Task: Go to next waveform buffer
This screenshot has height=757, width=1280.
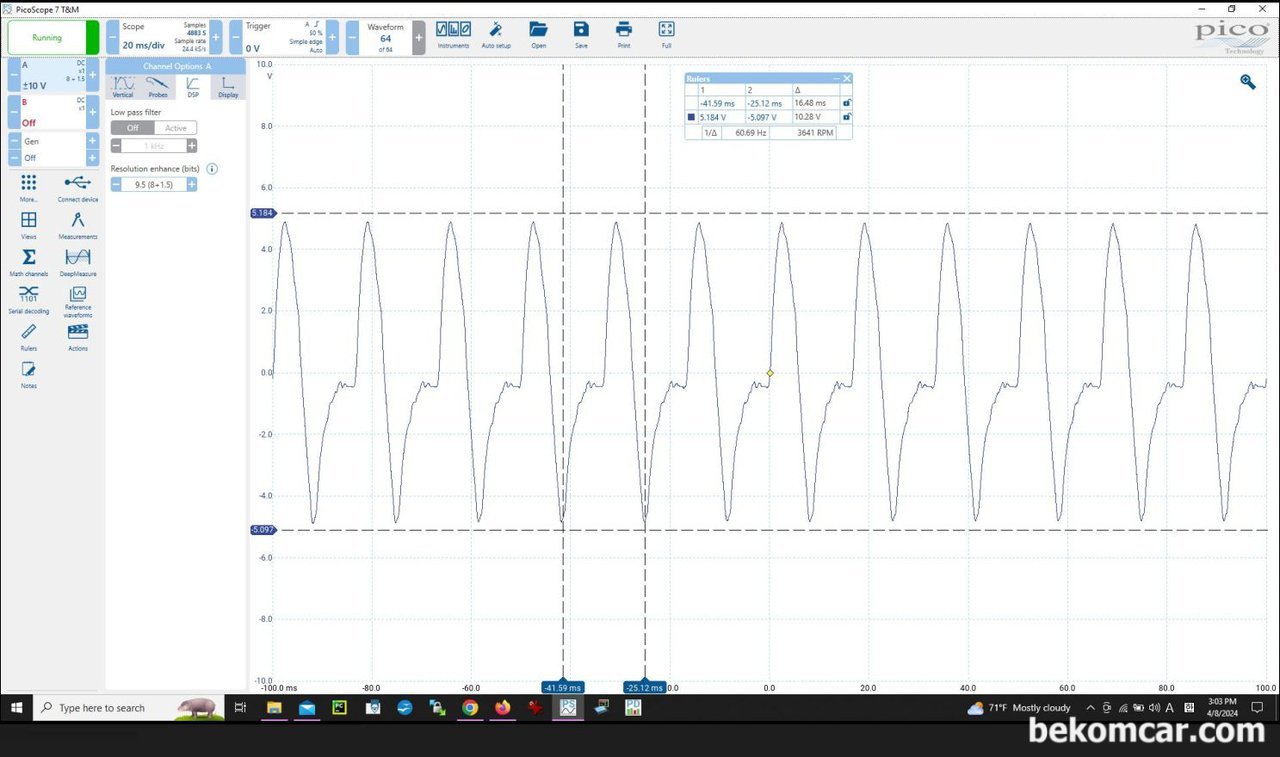Action: pyautogui.click(x=418, y=37)
